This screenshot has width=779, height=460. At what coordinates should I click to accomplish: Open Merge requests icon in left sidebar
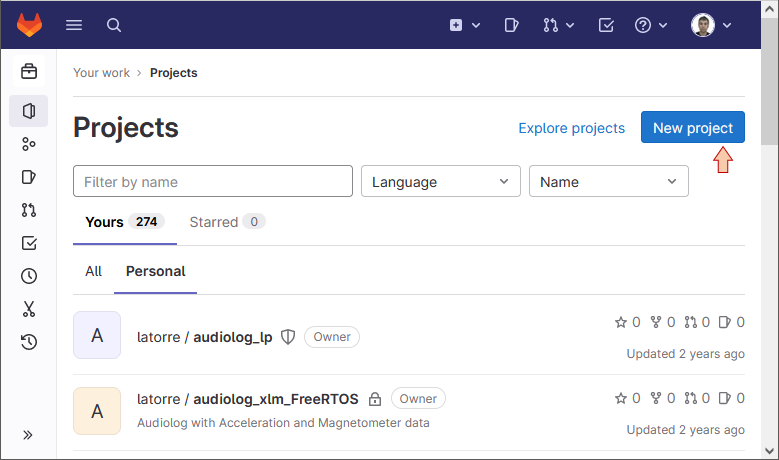click(29, 210)
